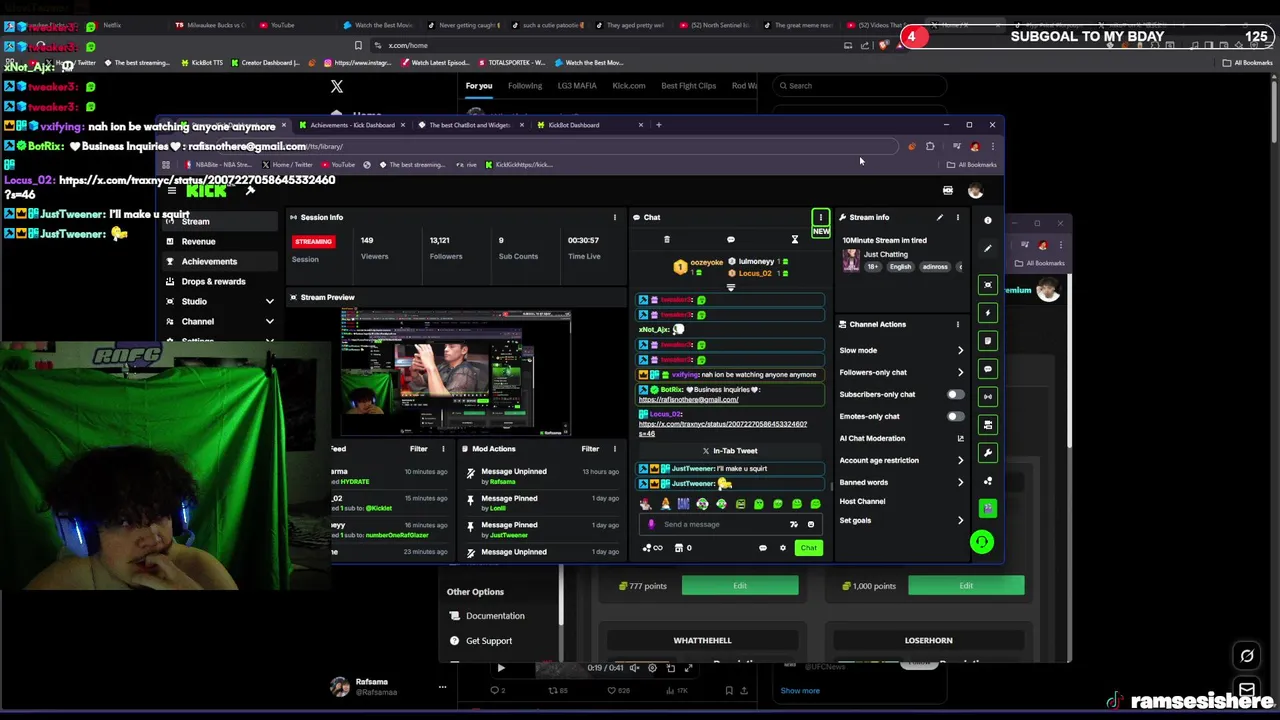Screen dimensions: 1280x720
Task: Open the Chat panel three-dot menu
Action: [821, 217]
